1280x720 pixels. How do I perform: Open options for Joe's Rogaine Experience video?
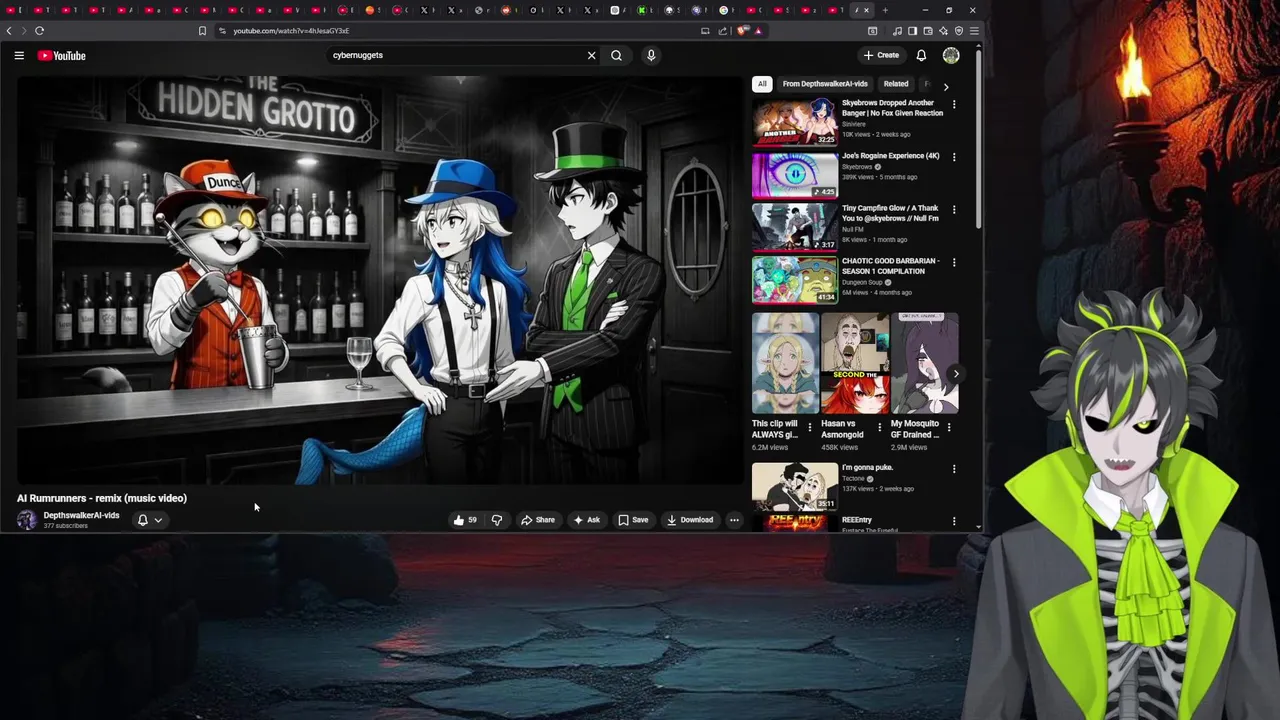pos(953,157)
